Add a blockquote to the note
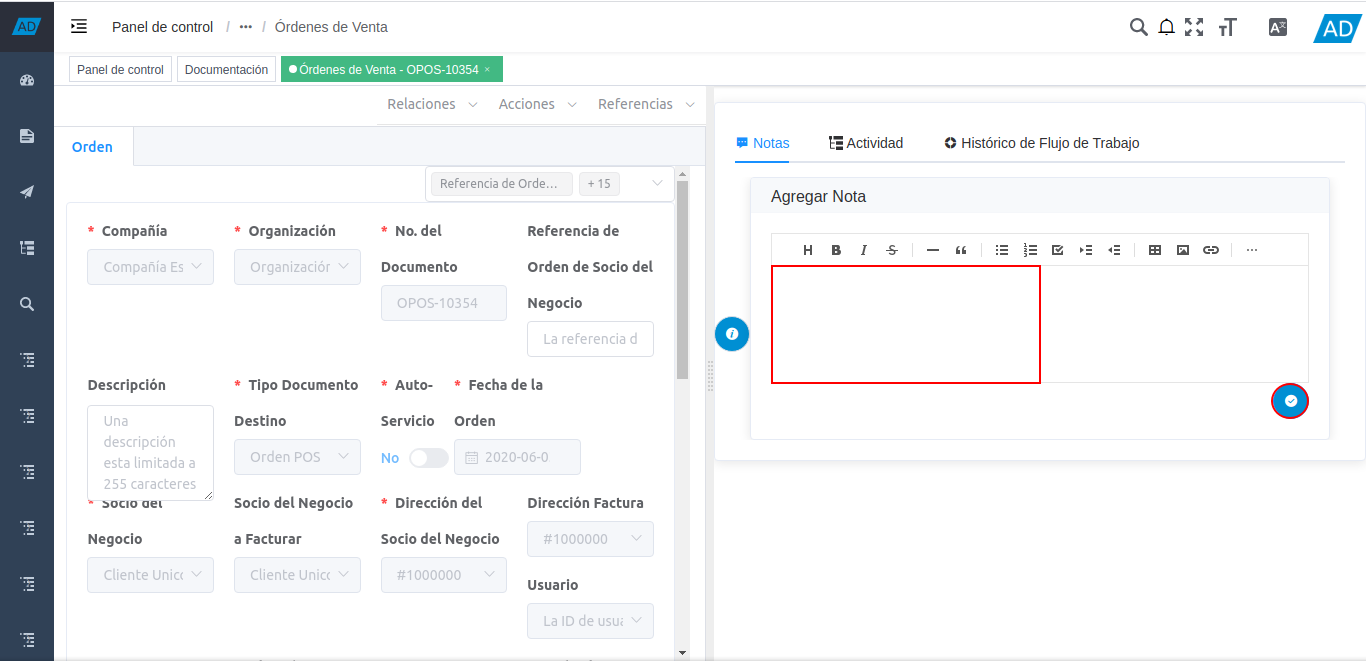 pos(961,250)
